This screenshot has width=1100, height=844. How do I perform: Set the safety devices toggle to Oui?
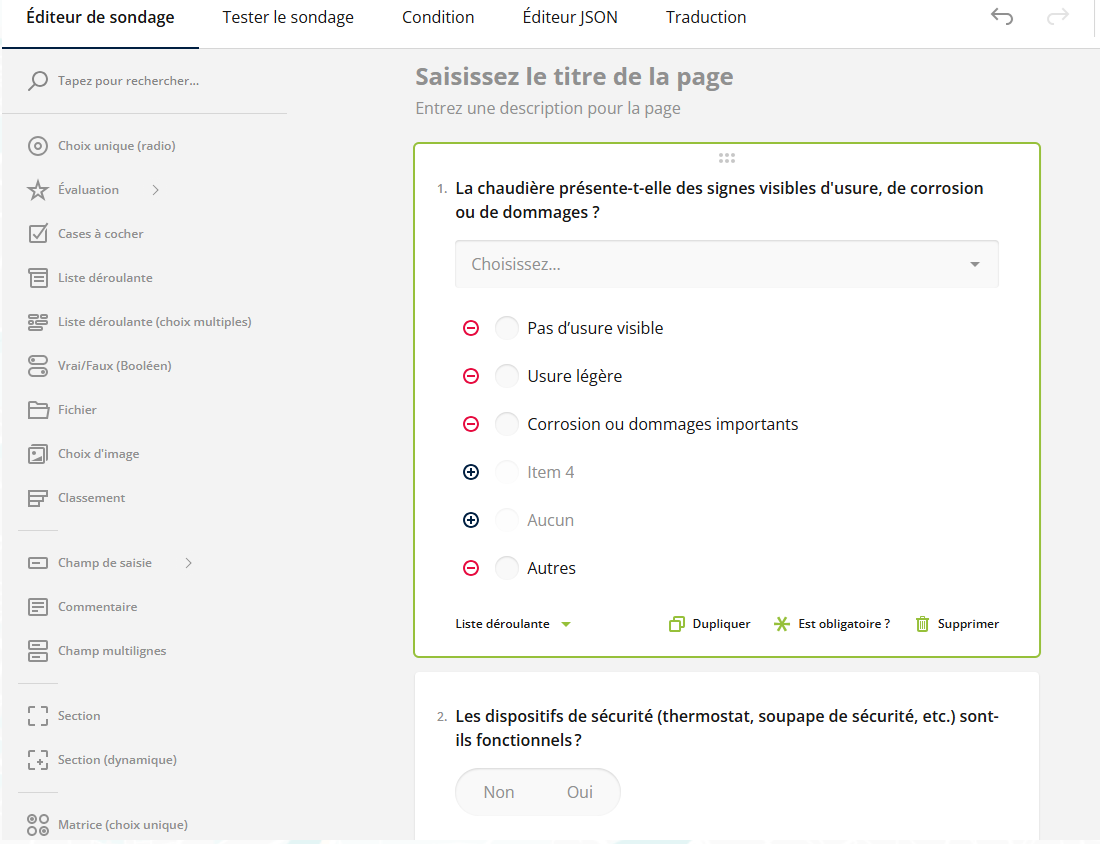pos(579,792)
